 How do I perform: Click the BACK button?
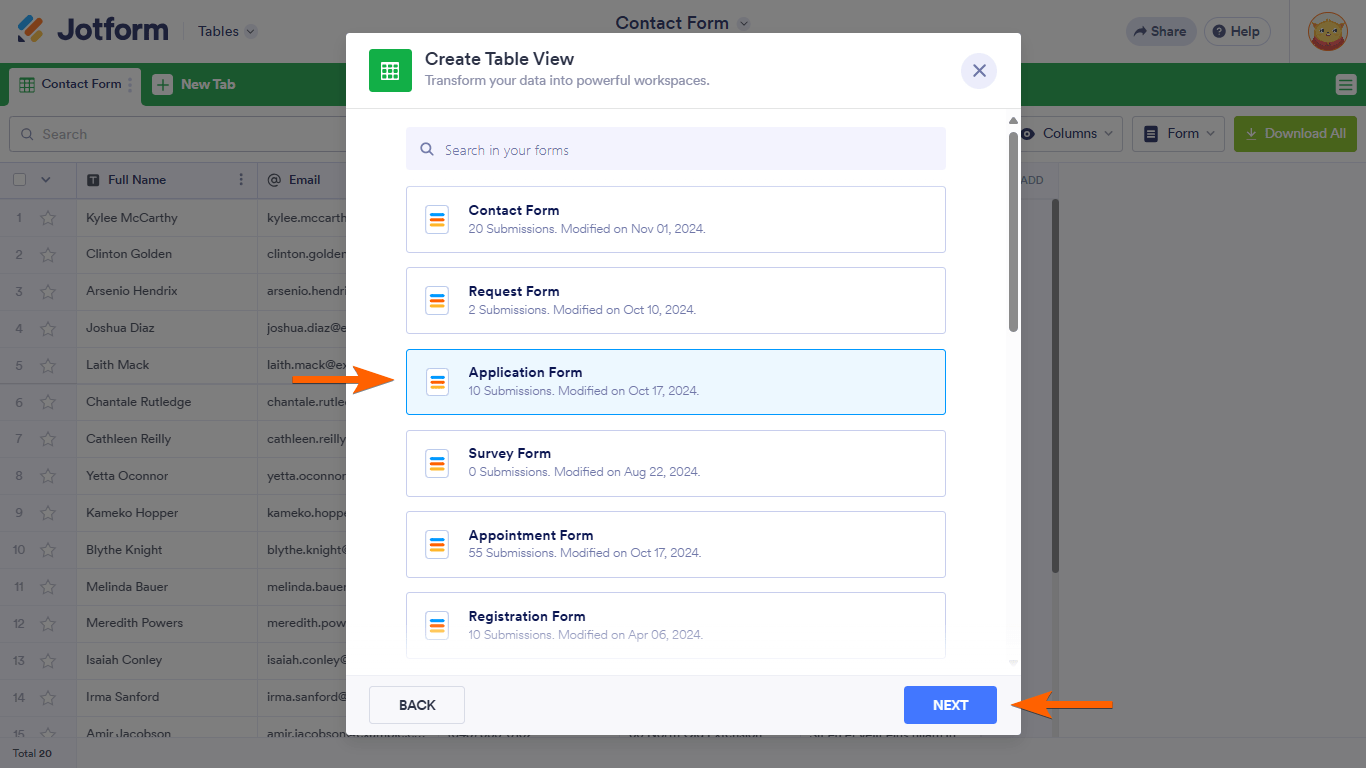click(x=417, y=705)
